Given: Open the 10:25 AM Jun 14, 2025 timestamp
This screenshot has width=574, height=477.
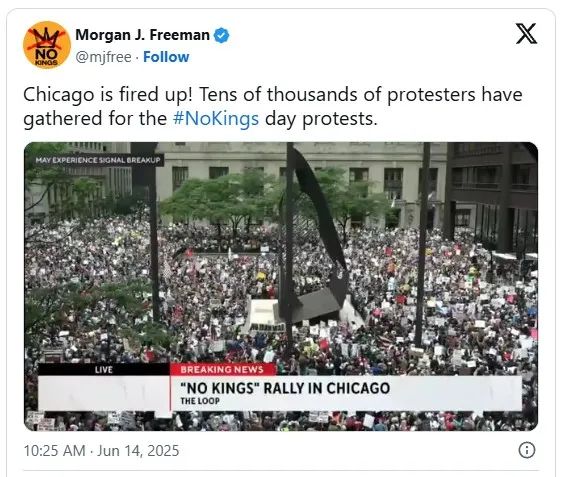Looking at the screenshot, I should (101, 450).
